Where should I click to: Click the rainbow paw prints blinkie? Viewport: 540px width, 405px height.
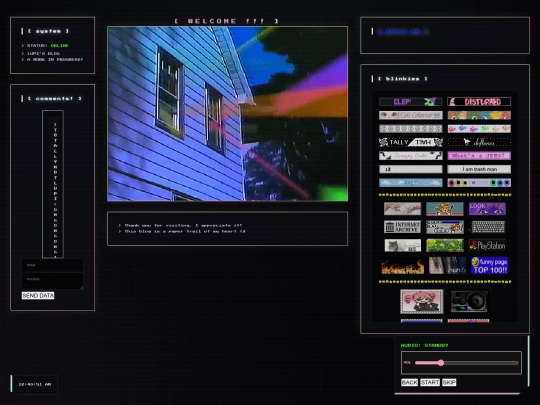point(479,129)
